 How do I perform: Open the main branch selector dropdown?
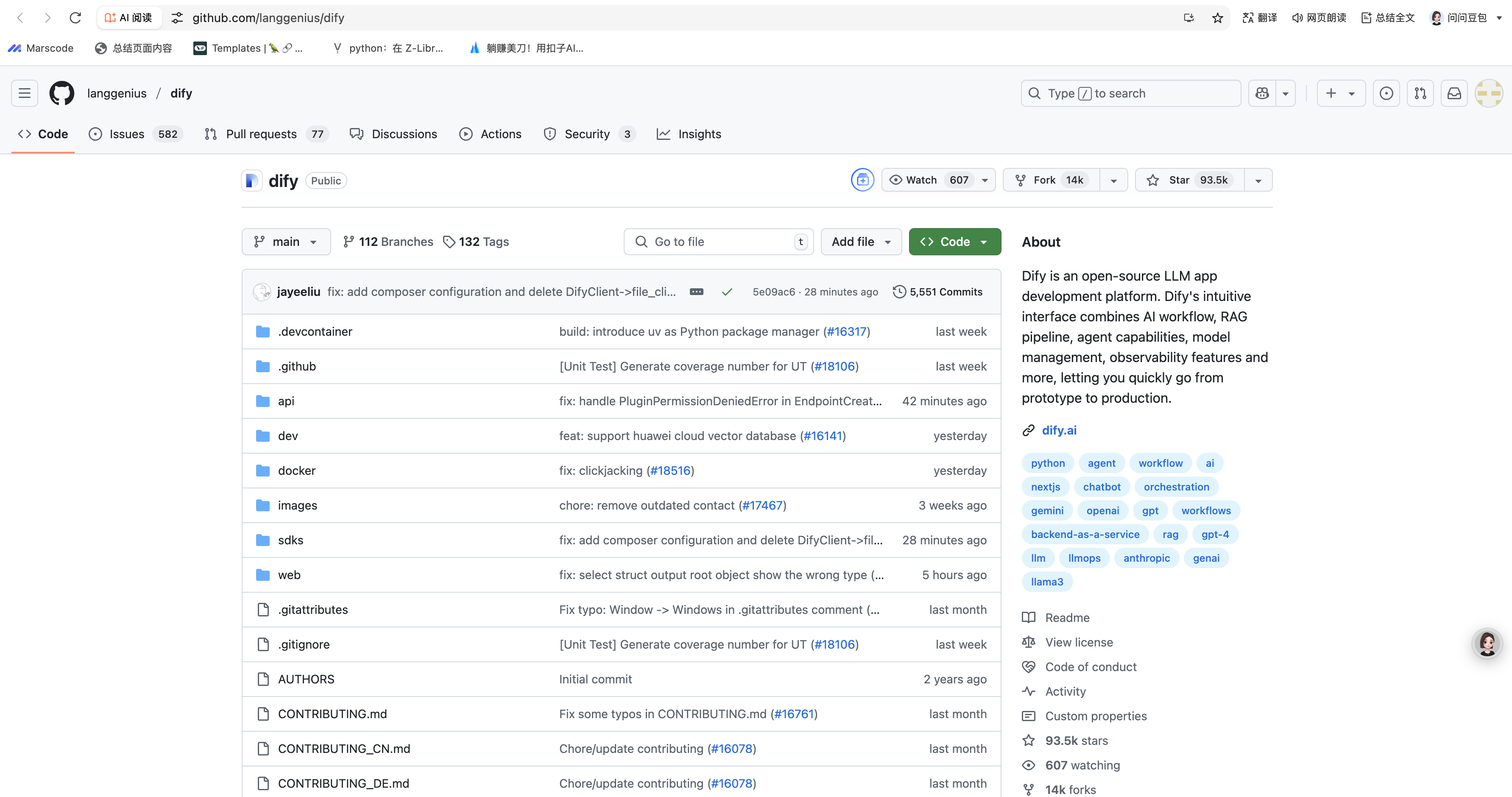tap(286, 242)
